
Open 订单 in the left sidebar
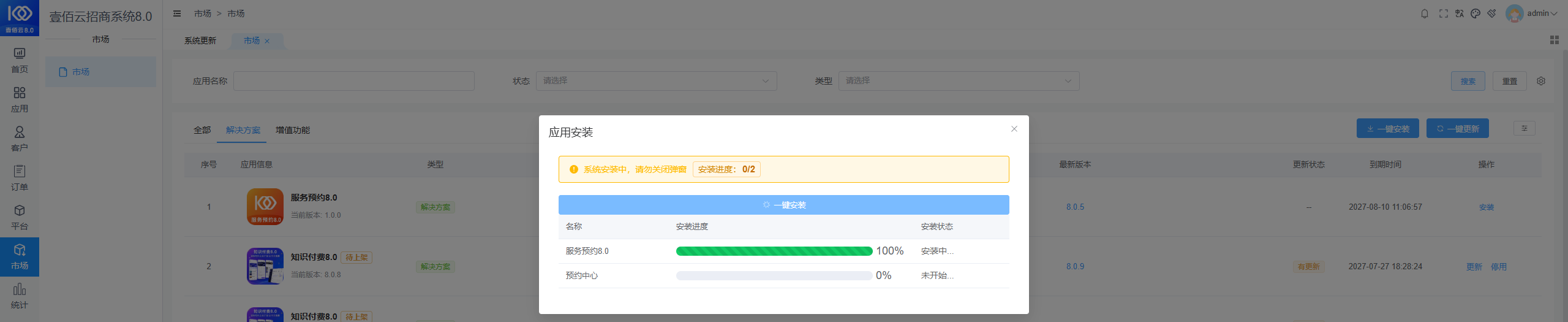20,178
